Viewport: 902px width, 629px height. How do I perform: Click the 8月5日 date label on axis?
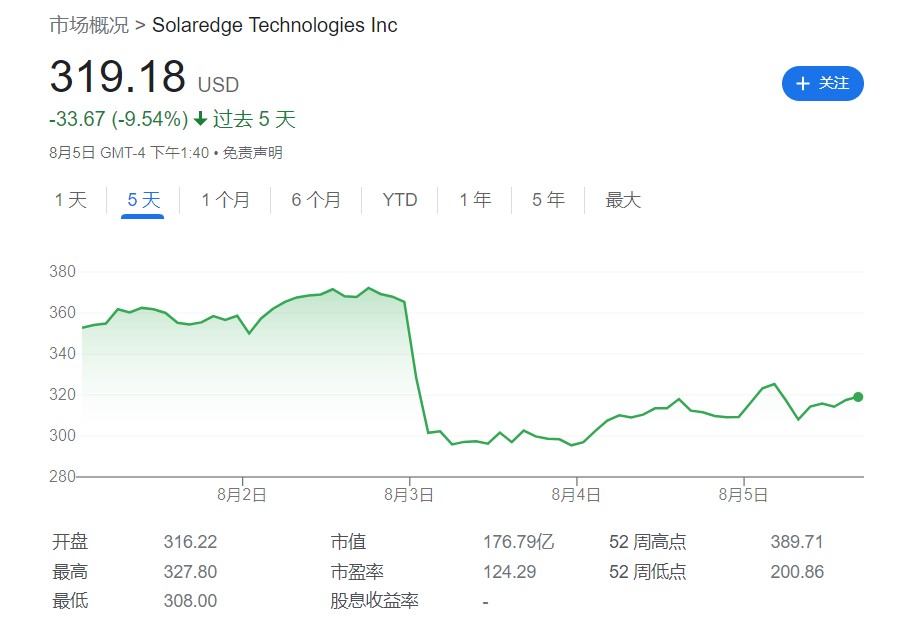[x=742, y=494]
